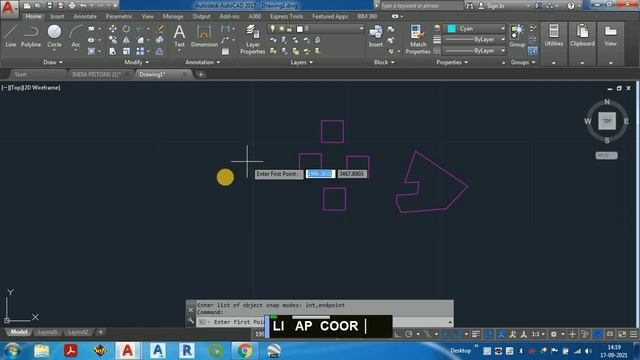Click the Hatch tool in Draw panel
Screen dimensions: 640x360
coord(91,51)
